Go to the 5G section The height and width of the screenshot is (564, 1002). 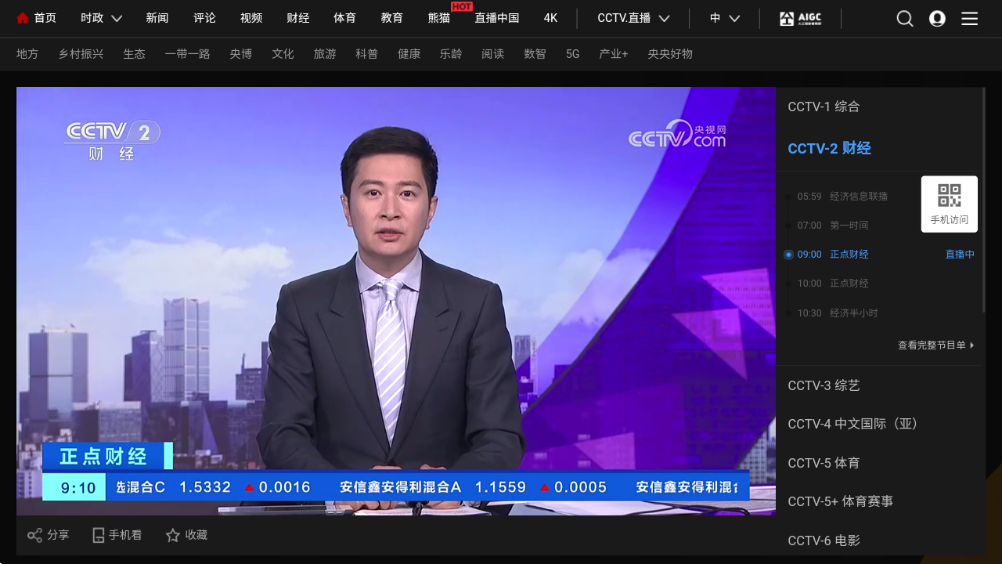click(x=573, y=54)
